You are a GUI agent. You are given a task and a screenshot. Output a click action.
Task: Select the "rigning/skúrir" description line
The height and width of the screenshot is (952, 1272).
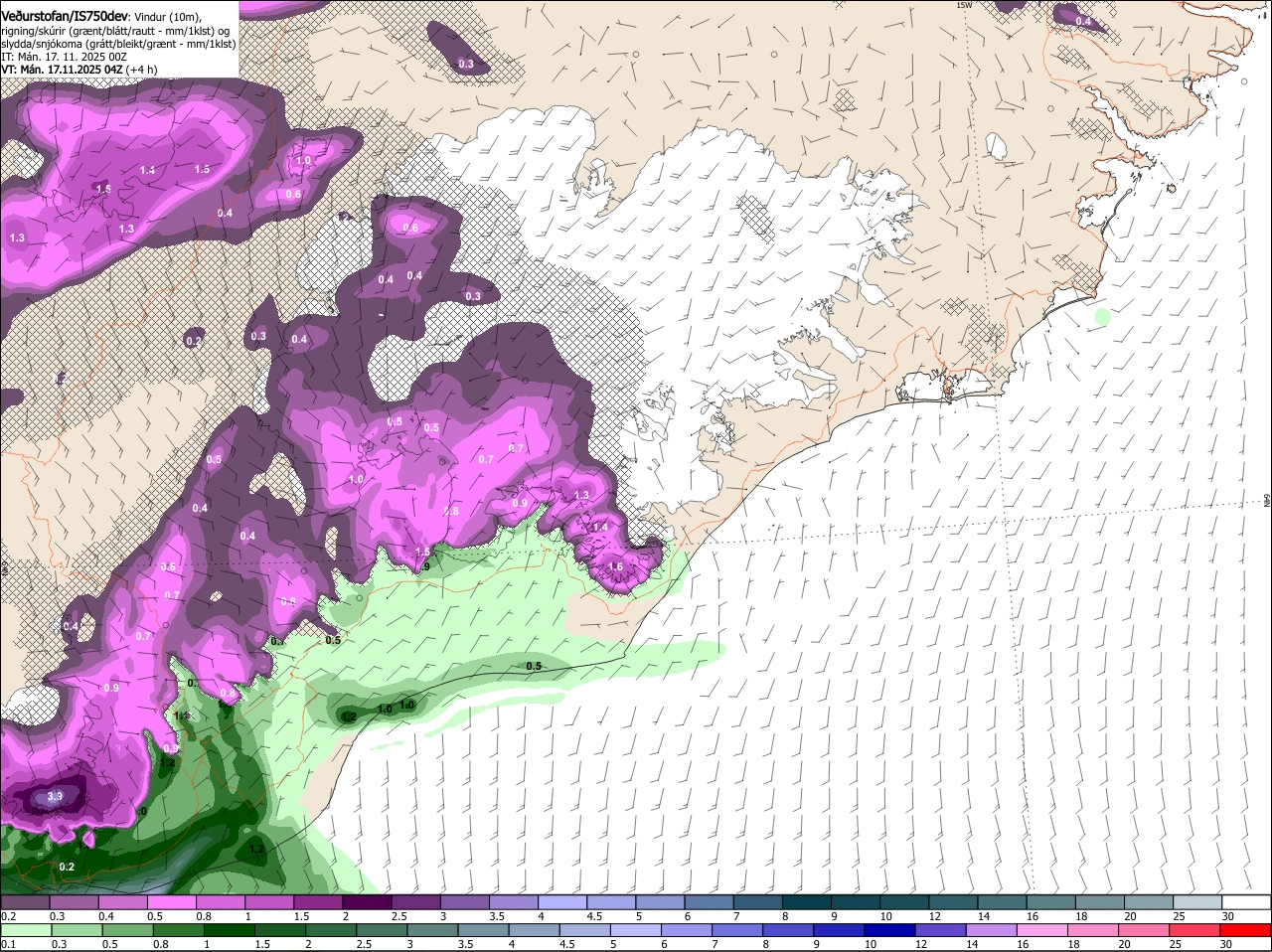pos(115,31)
